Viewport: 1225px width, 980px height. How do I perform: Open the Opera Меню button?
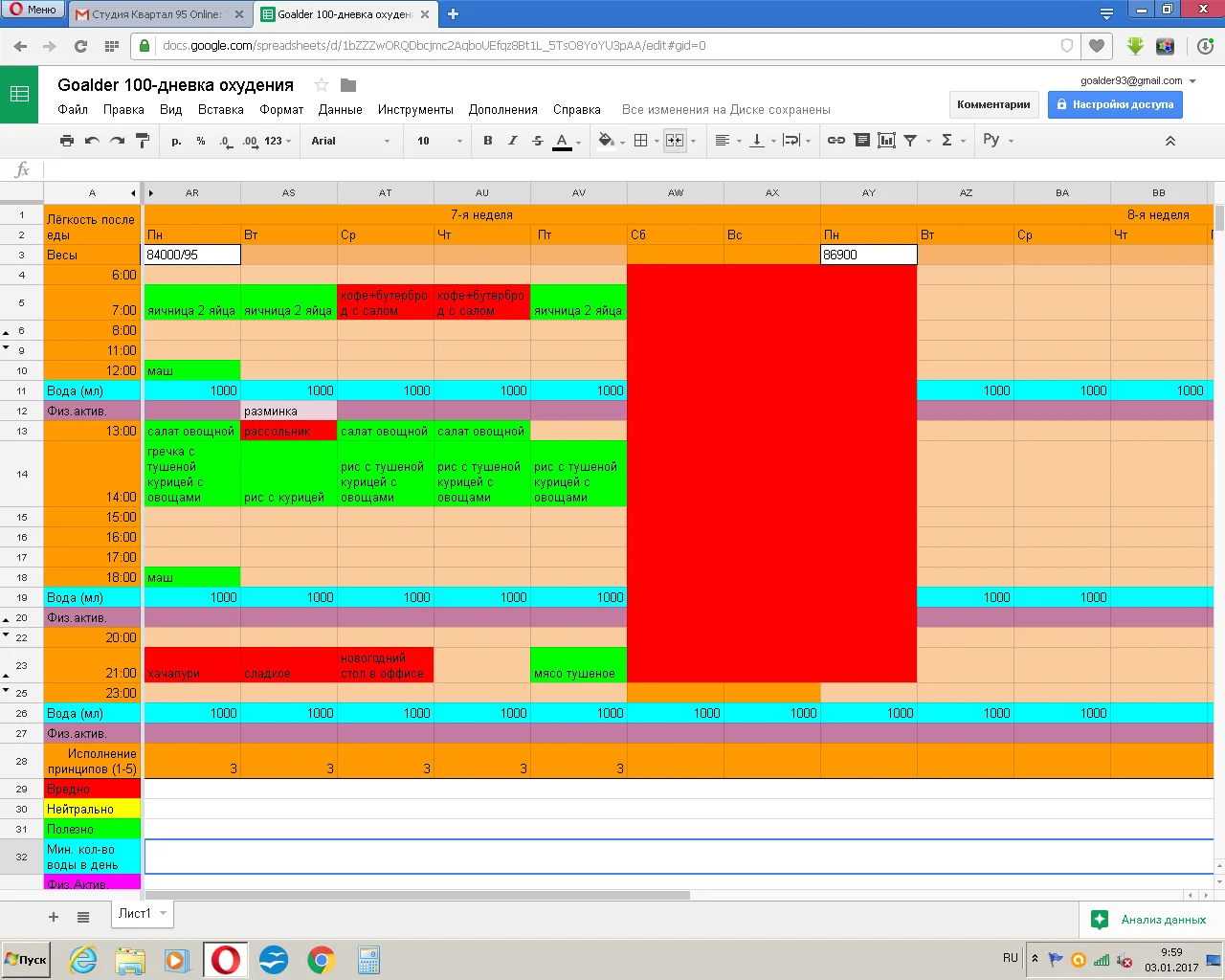coord(33,10)
